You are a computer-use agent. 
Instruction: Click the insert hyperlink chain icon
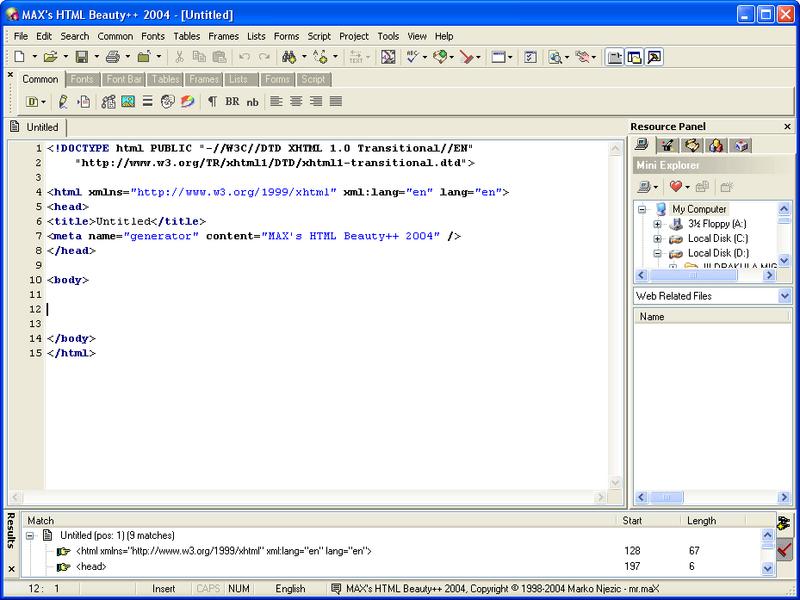click(108, 101)
